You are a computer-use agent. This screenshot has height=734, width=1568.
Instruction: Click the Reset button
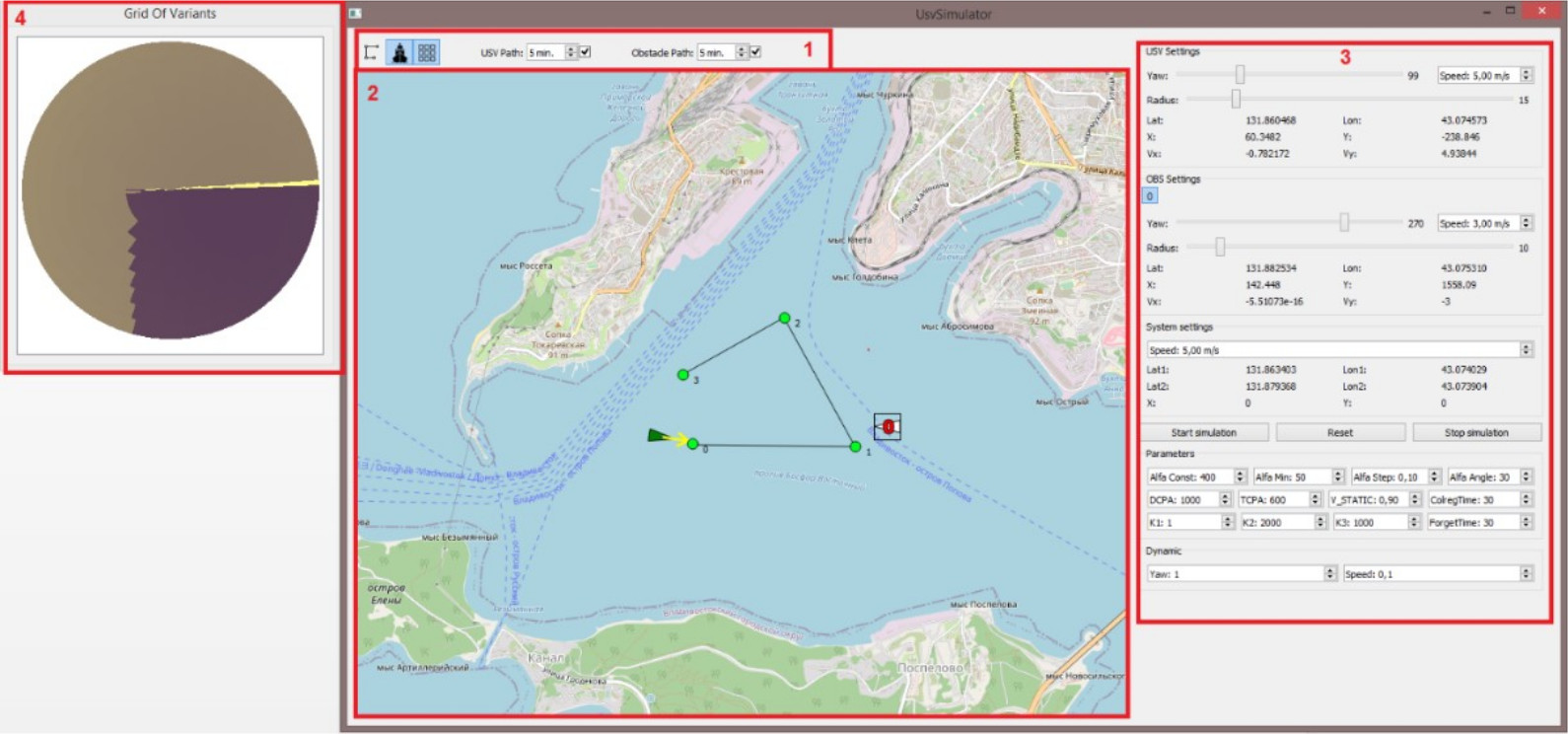pos(1339,432)
